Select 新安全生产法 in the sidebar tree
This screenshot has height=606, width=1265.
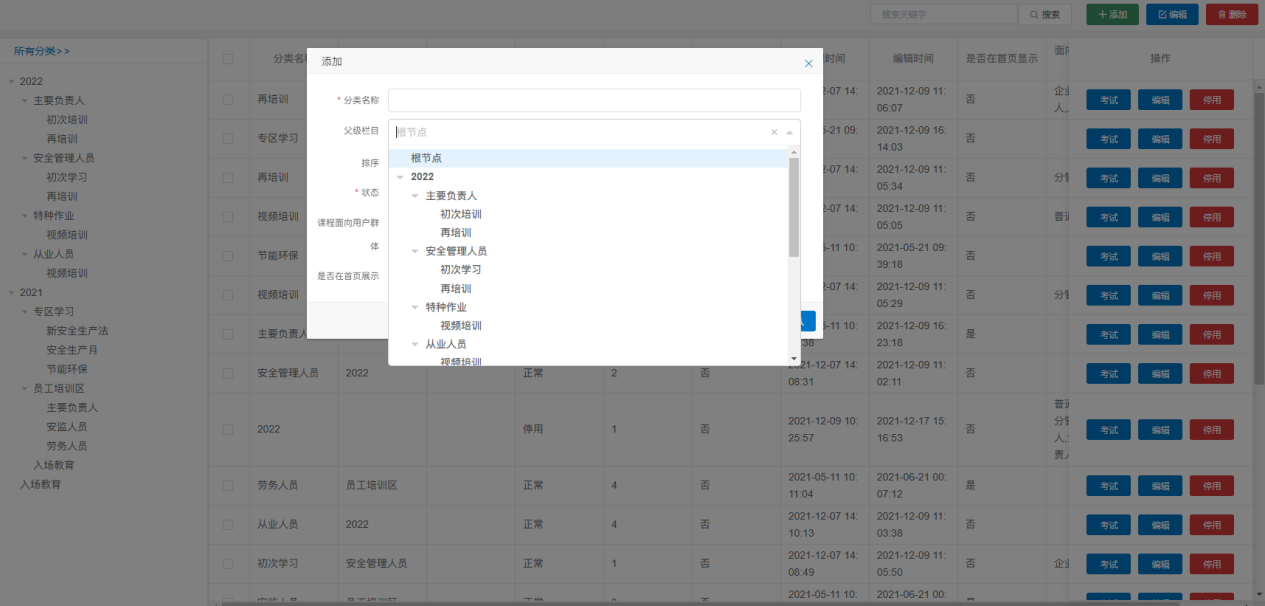click(77, 331)
